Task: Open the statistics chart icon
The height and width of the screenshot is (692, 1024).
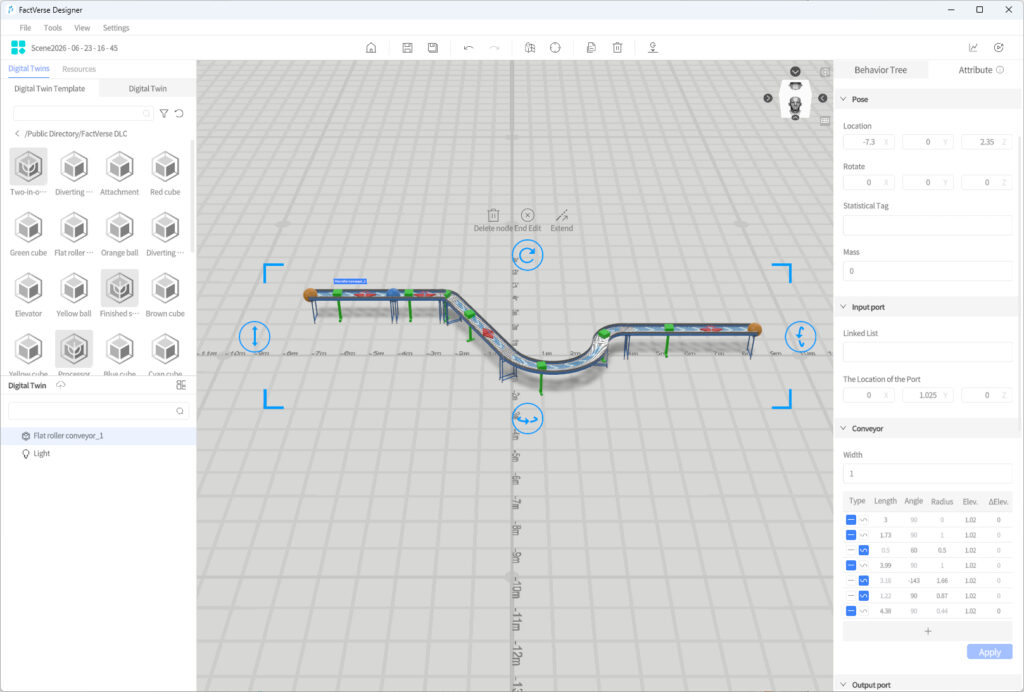Action: tap(973, 48)
